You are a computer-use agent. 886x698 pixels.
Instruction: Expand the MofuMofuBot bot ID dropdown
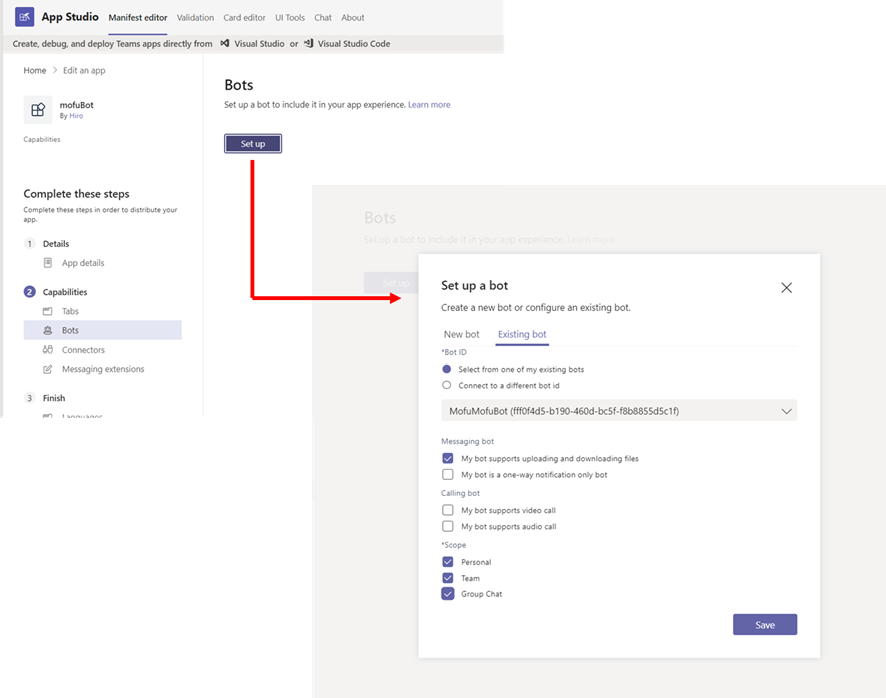pos(619,411)
